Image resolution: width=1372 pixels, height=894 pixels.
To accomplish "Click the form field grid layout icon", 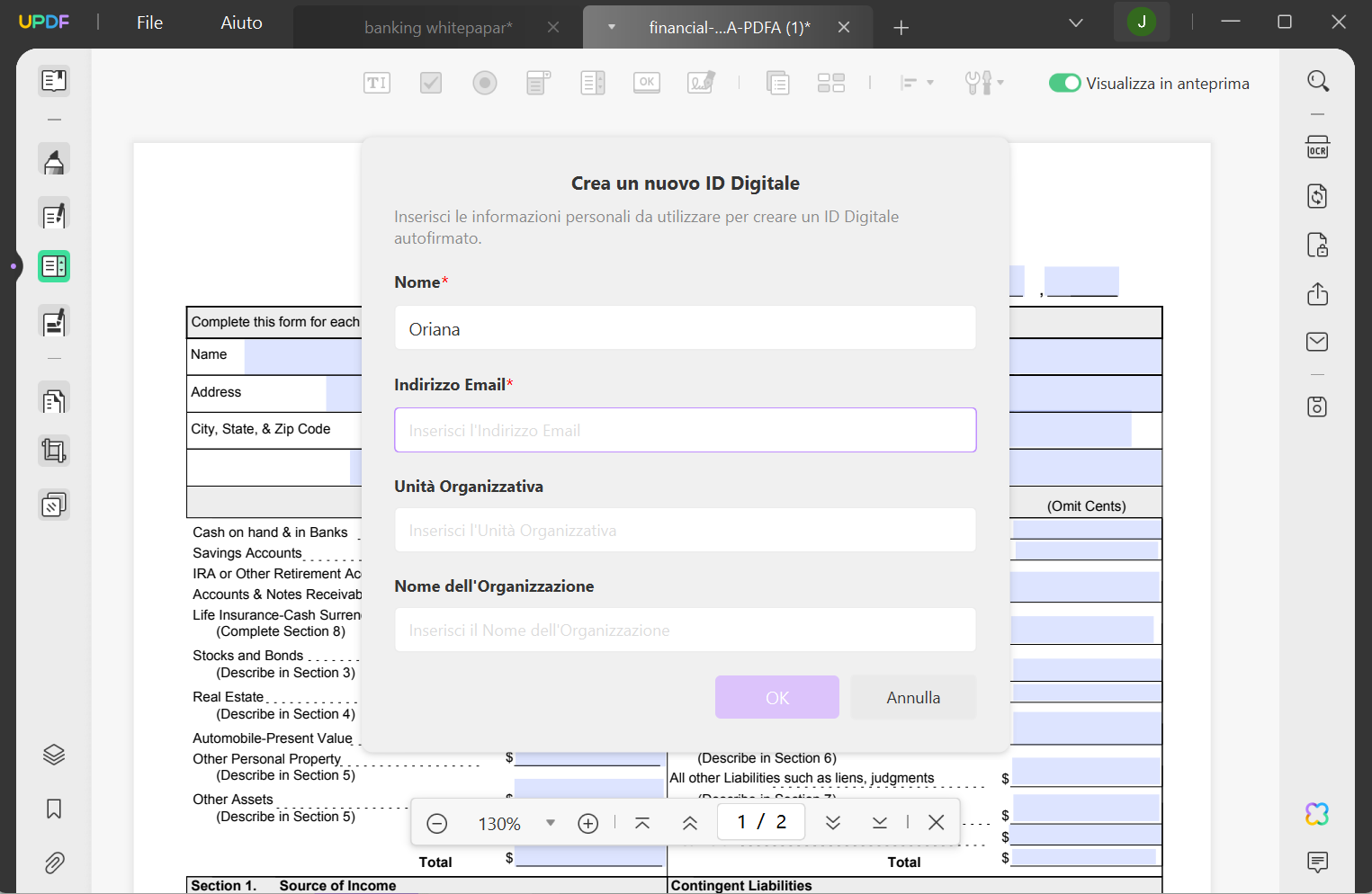I will (x=831, y=83).
